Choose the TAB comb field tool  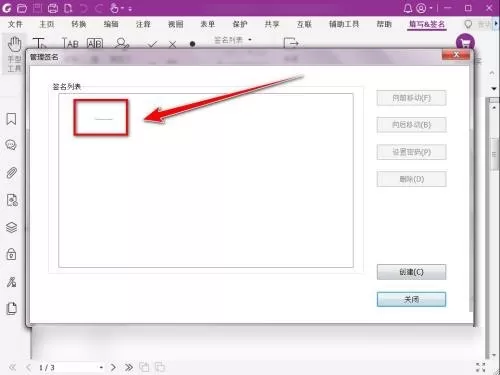(x=70, y=43)
